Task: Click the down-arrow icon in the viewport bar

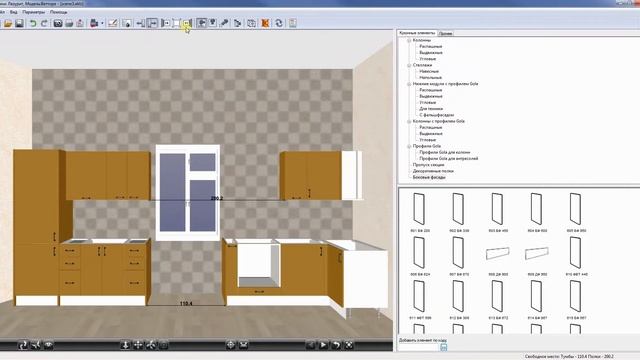Action: [x=125, y=345]
